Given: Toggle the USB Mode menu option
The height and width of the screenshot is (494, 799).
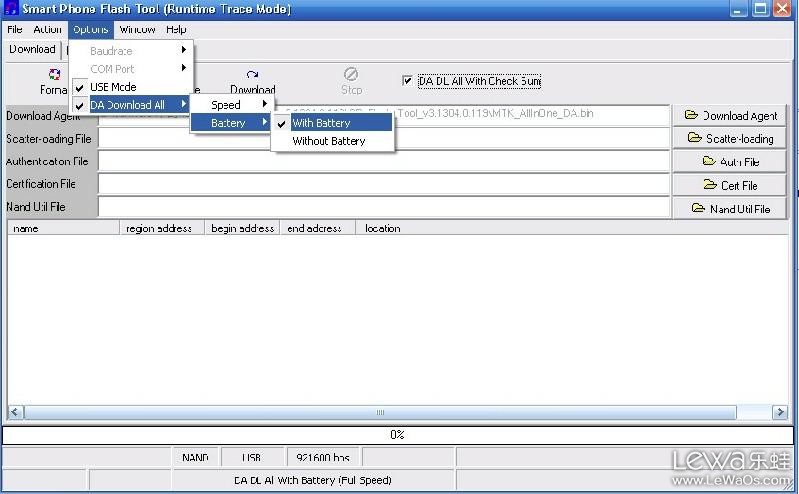Looking at the screenshot, I should (113, 87).
